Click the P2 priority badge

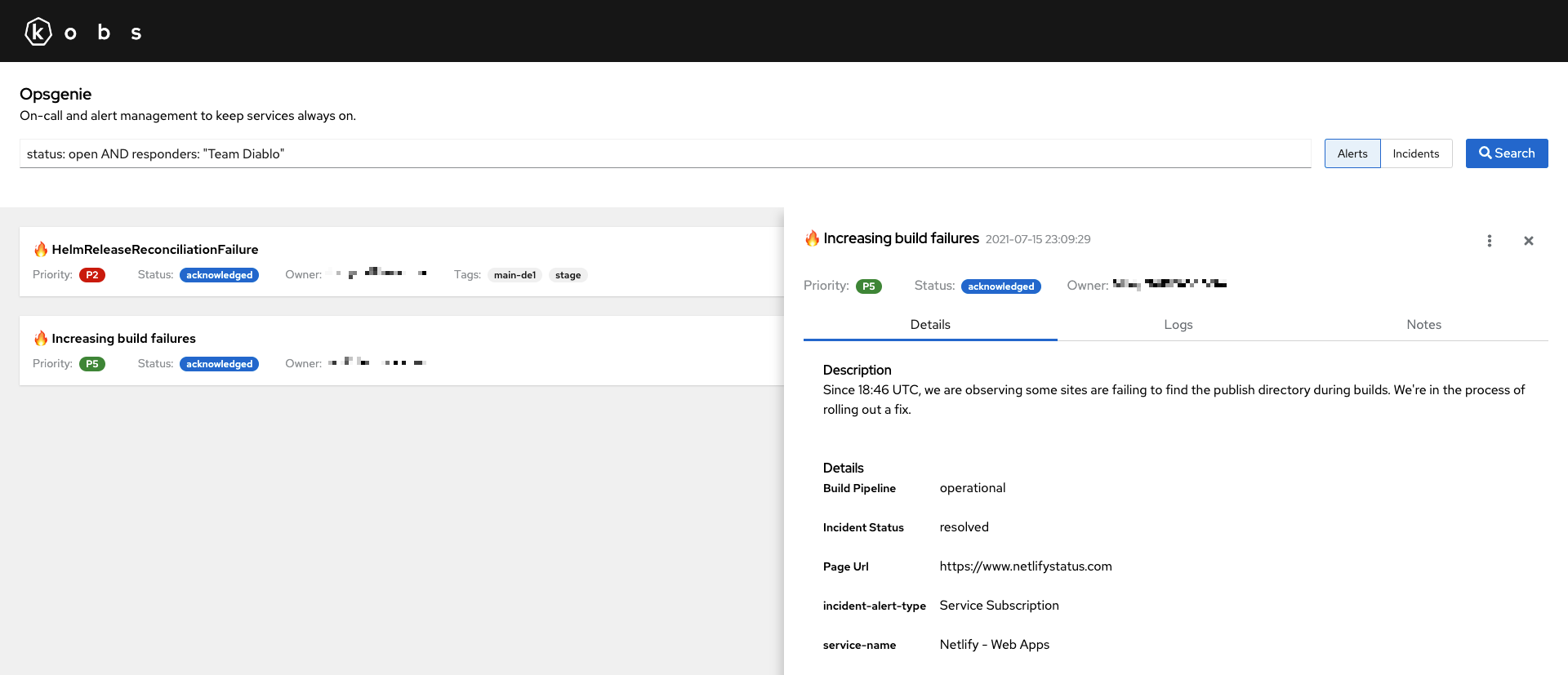[x=92, y=275]
